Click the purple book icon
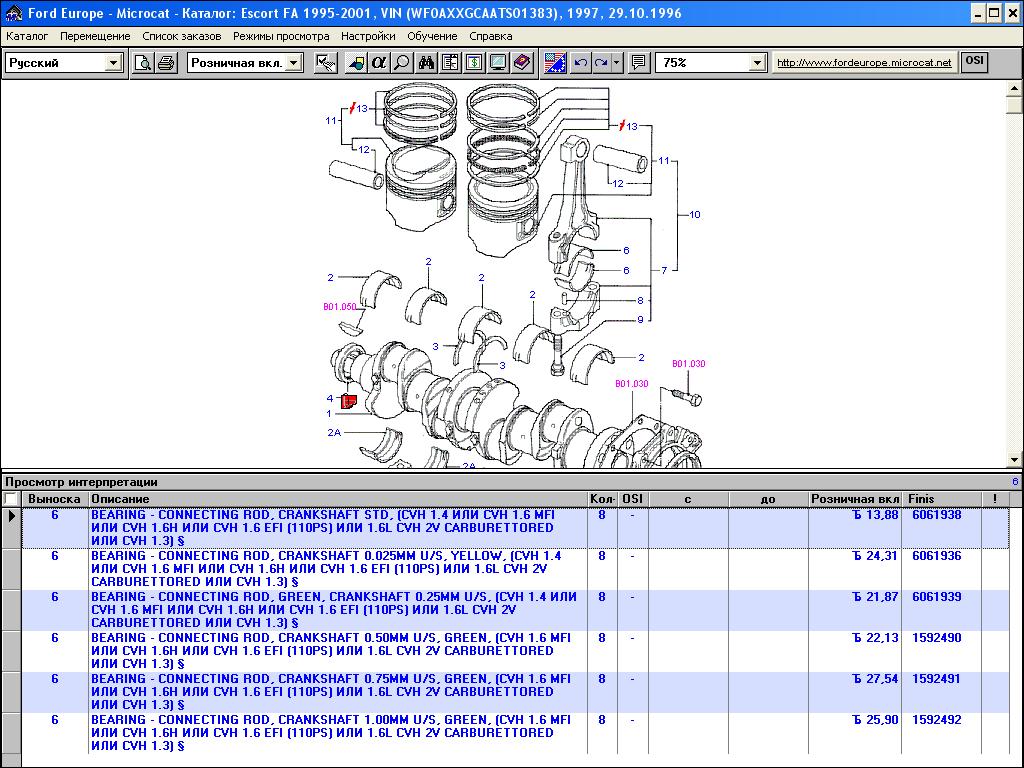 tap(521, 63)
